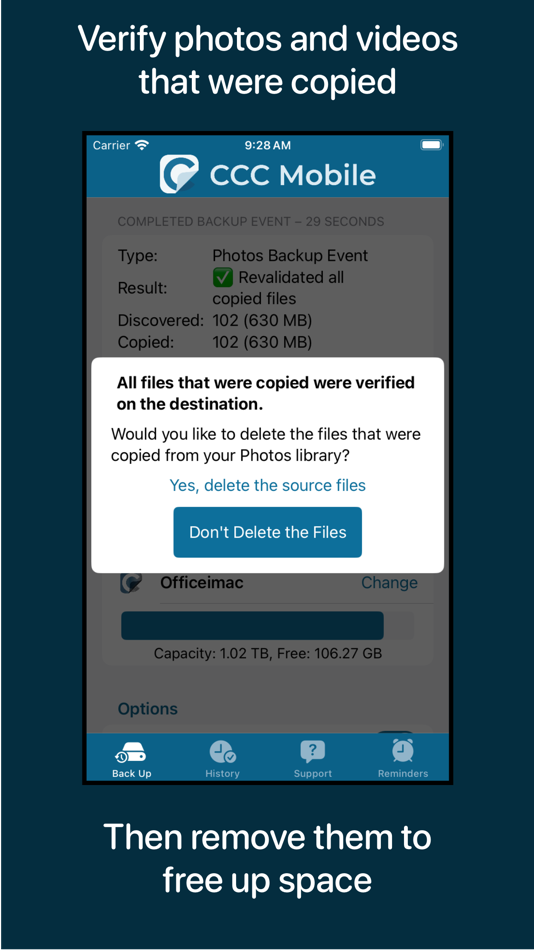Open the History clock icon
The width and height of the screenshot is (534, 950).
[222, 752]
